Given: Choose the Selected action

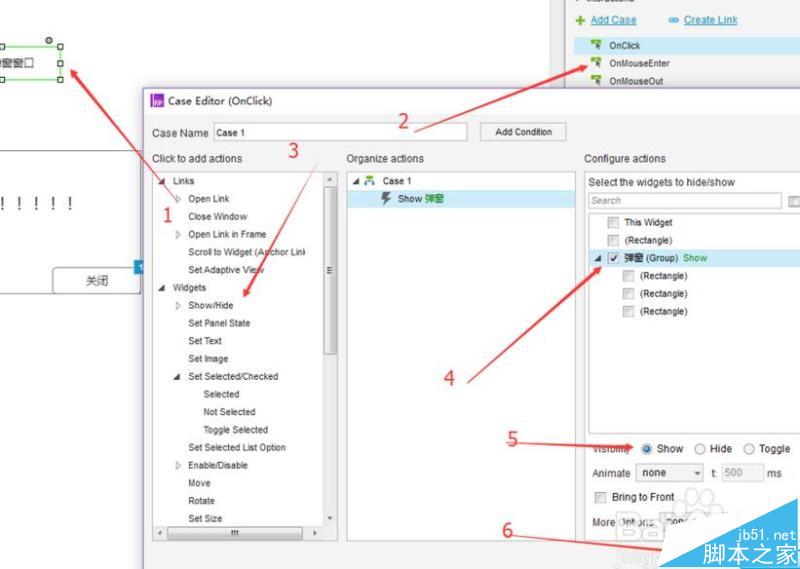Looking at the screenshot, I should pyautogui.click(x=221, y=394).
